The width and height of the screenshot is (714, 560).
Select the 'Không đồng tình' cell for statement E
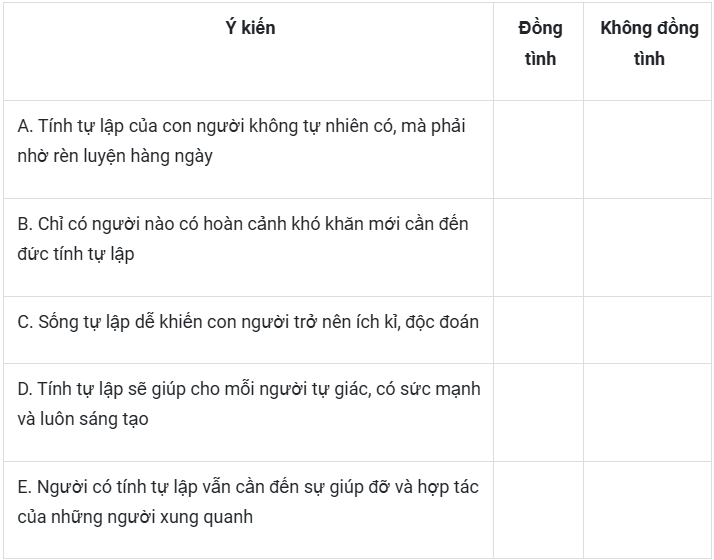tap(647, 510)
